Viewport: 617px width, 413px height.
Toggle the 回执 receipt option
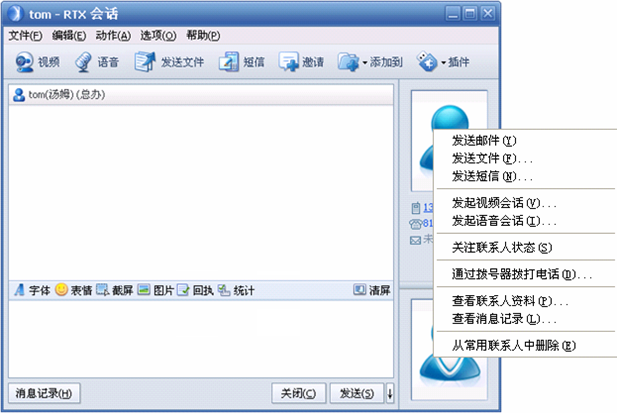point(183,290)
